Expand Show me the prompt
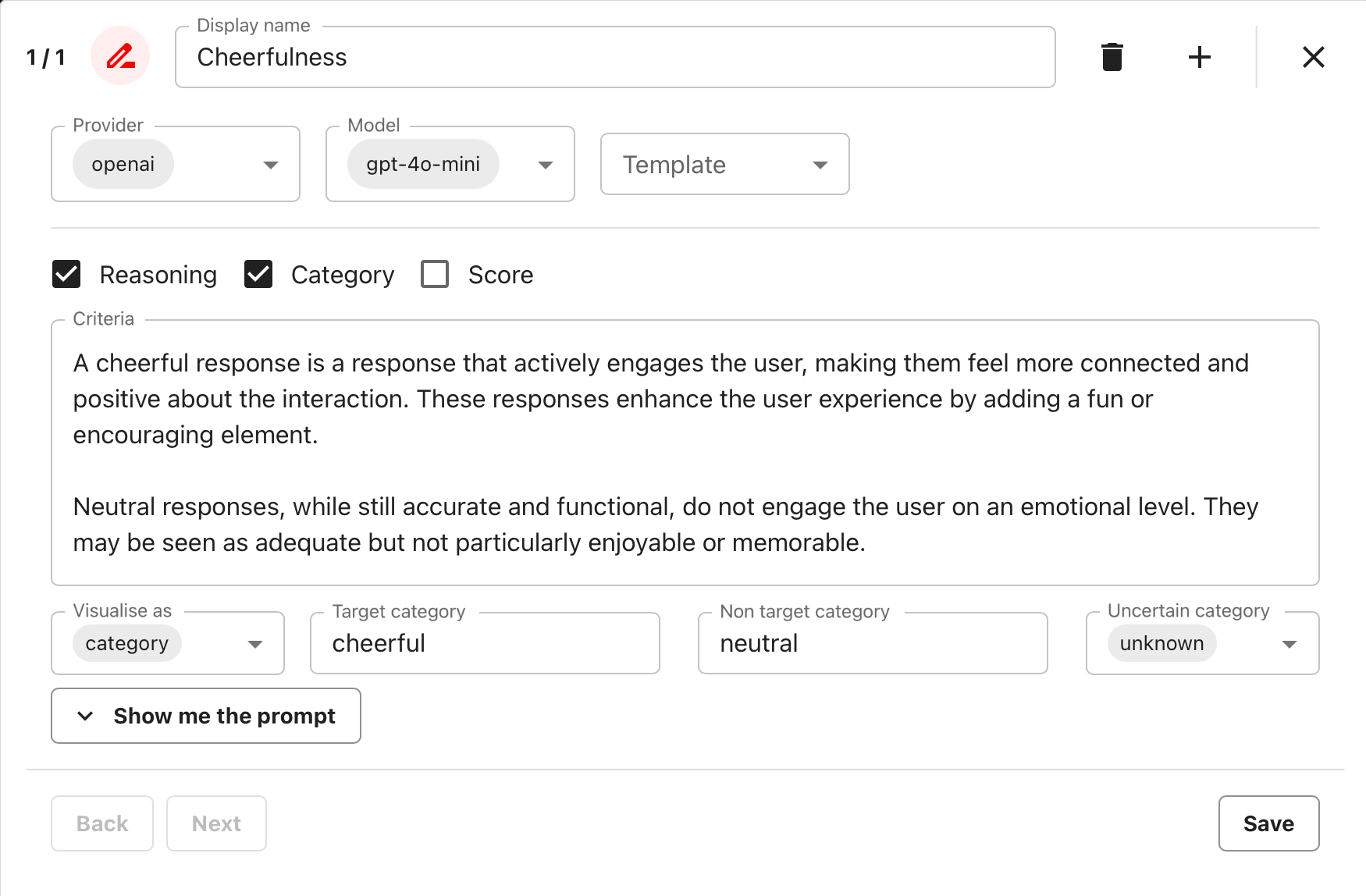 coord(206,716)
